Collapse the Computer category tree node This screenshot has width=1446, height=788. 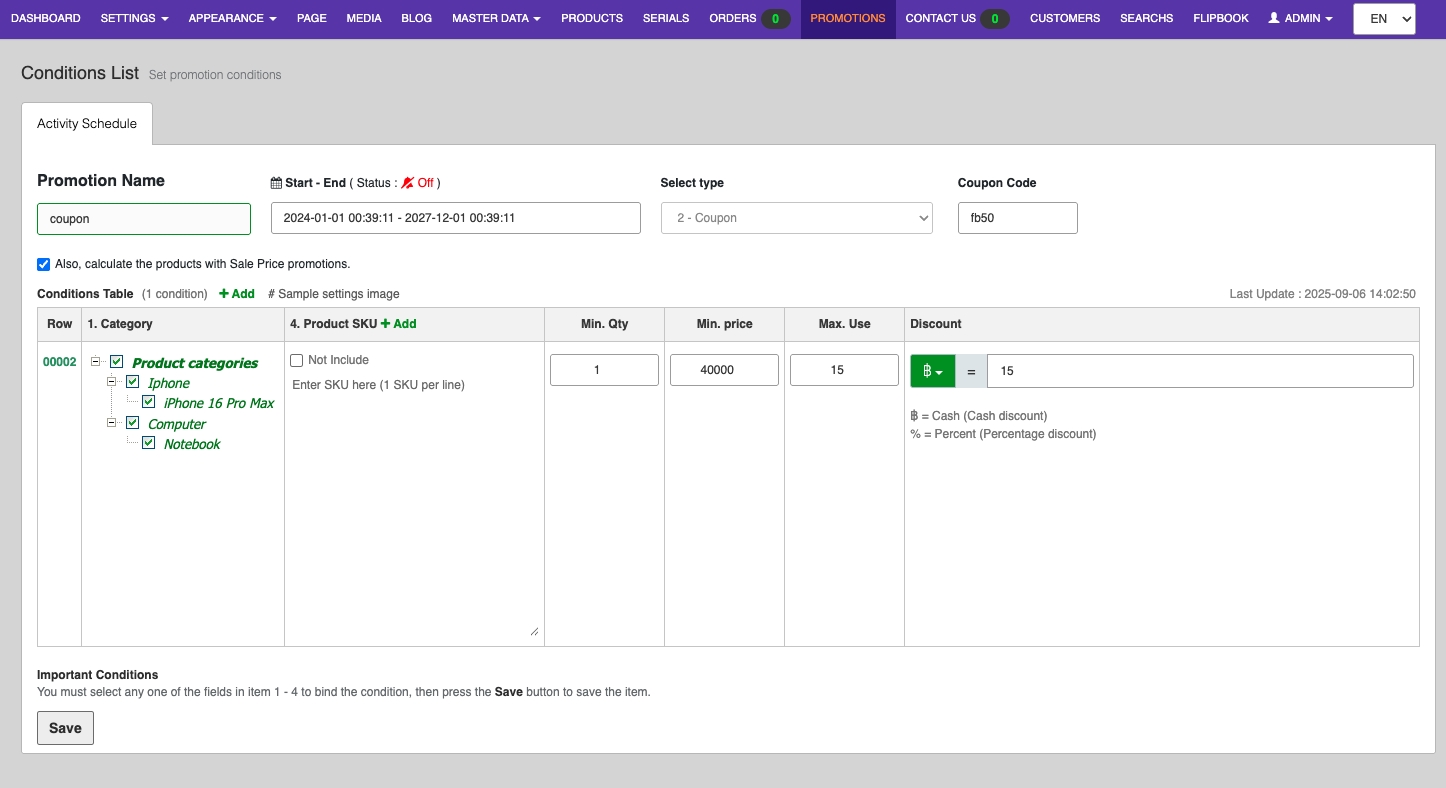pos(112,423)
